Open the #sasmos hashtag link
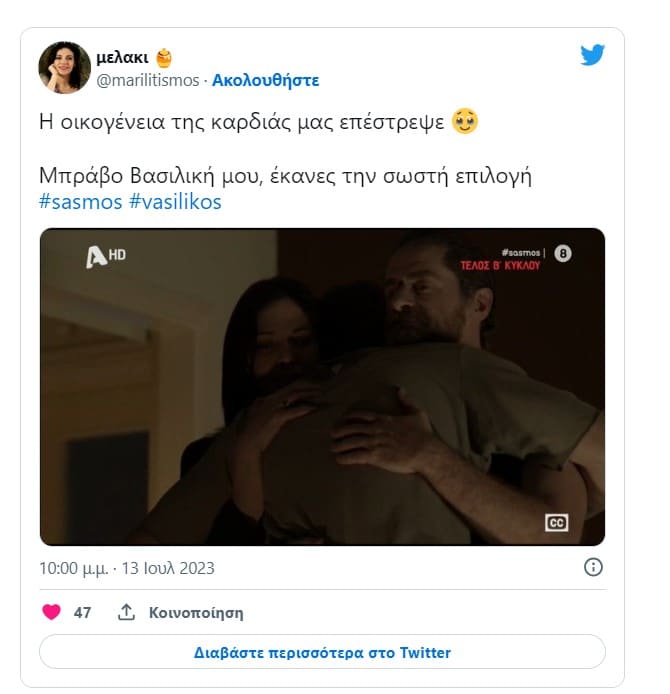Image resolution: width=670 pixels, height=694 pixels. tap(81, 202)
